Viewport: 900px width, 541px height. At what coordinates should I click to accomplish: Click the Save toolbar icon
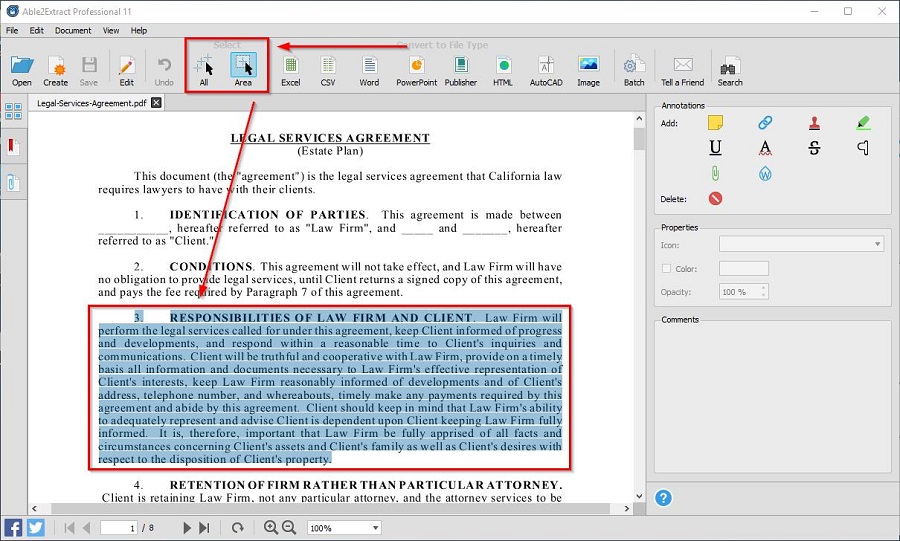[x=89, y=71]
